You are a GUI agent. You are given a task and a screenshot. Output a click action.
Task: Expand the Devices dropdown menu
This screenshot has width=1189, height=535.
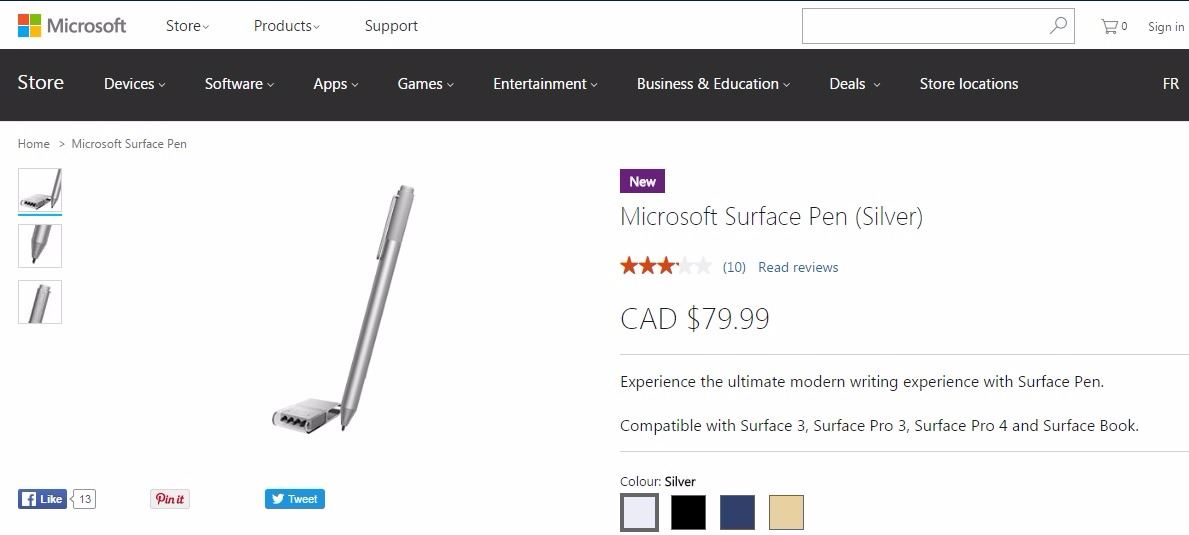coord(134,84)
